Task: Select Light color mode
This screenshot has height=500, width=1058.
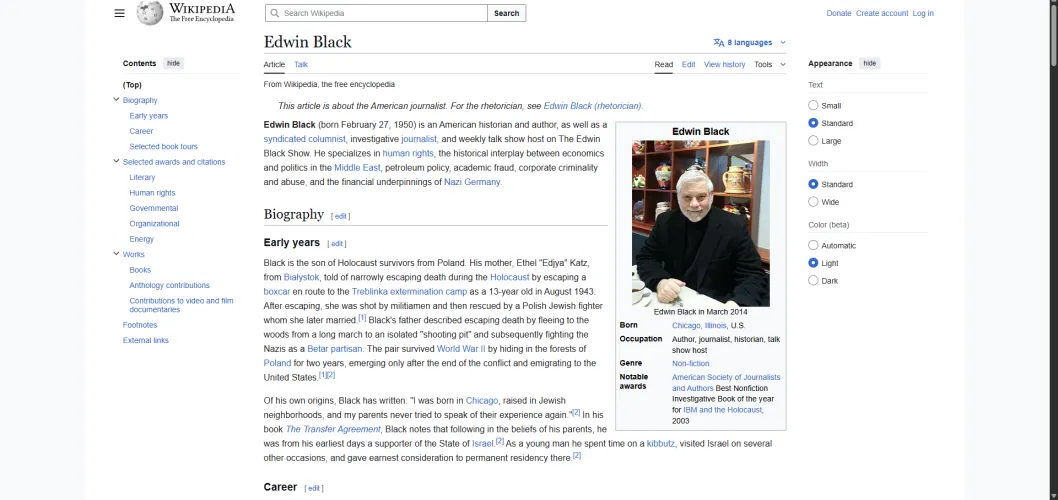Action: tap(813, 263)
